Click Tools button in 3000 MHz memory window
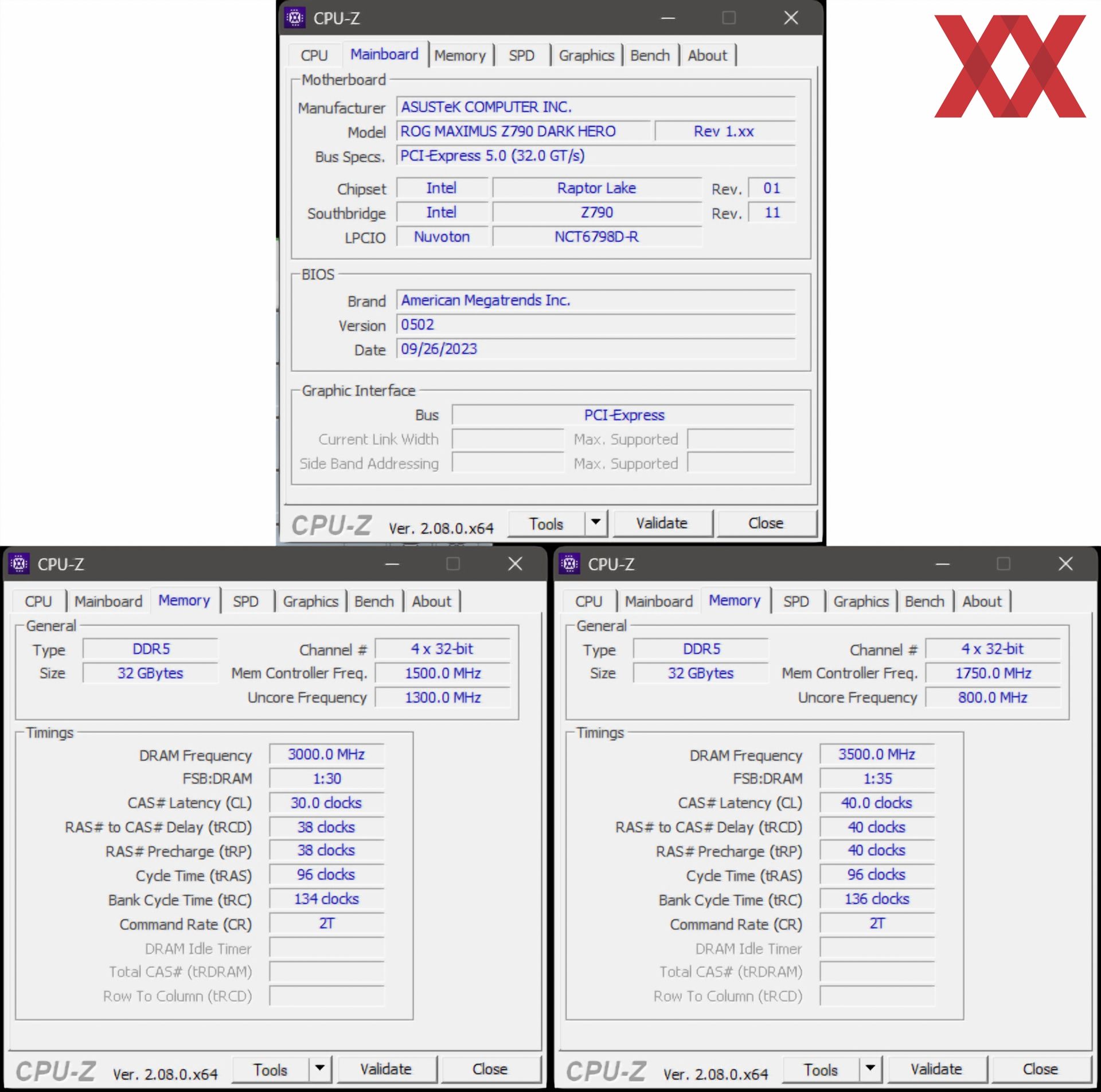The height and width of the screenshot is (1092, 1101). [x=271, y=1070]
